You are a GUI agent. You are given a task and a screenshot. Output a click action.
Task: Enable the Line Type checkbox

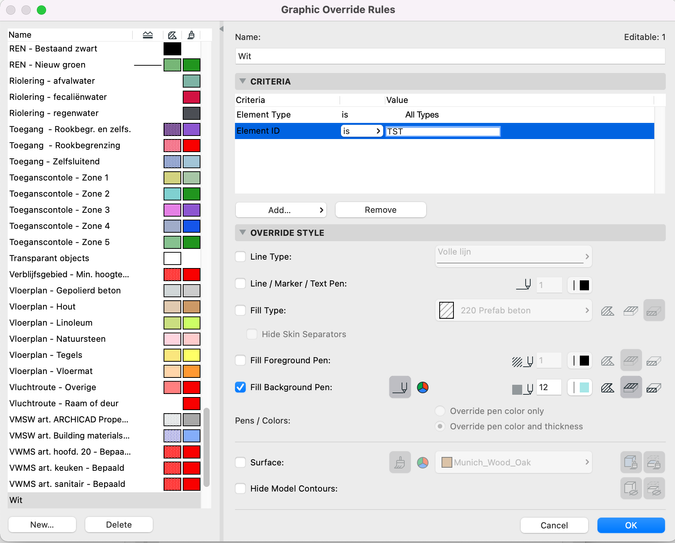click(240, 257)
